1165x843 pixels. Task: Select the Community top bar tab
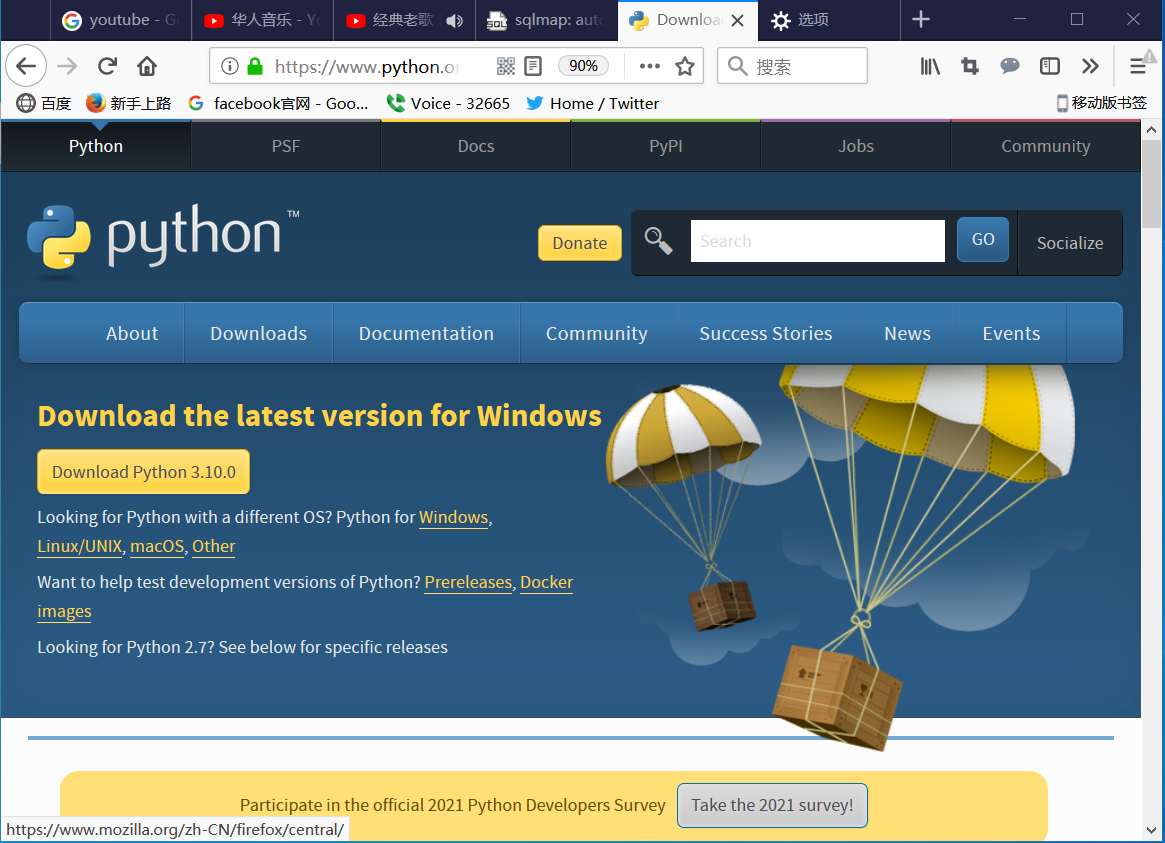click(1045, 146)
